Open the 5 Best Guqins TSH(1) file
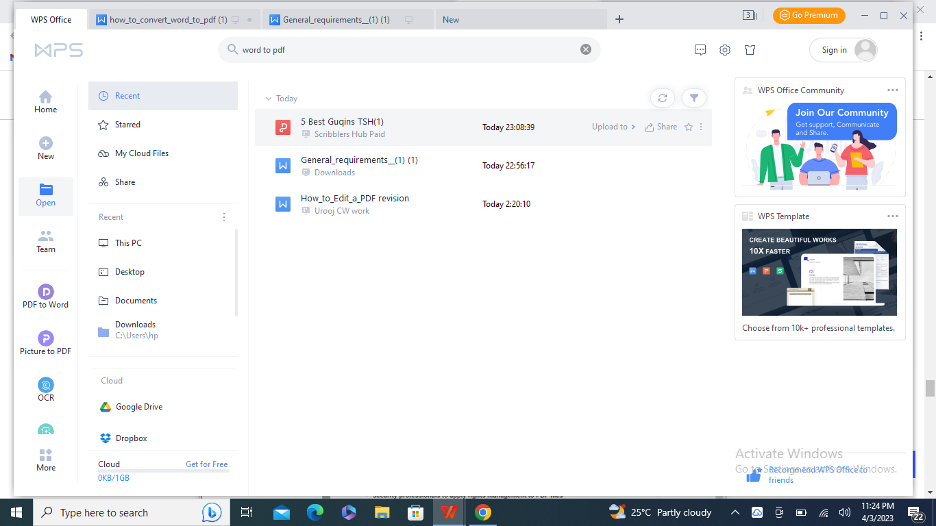Screen dimensions: 936x526 [483, 127]
